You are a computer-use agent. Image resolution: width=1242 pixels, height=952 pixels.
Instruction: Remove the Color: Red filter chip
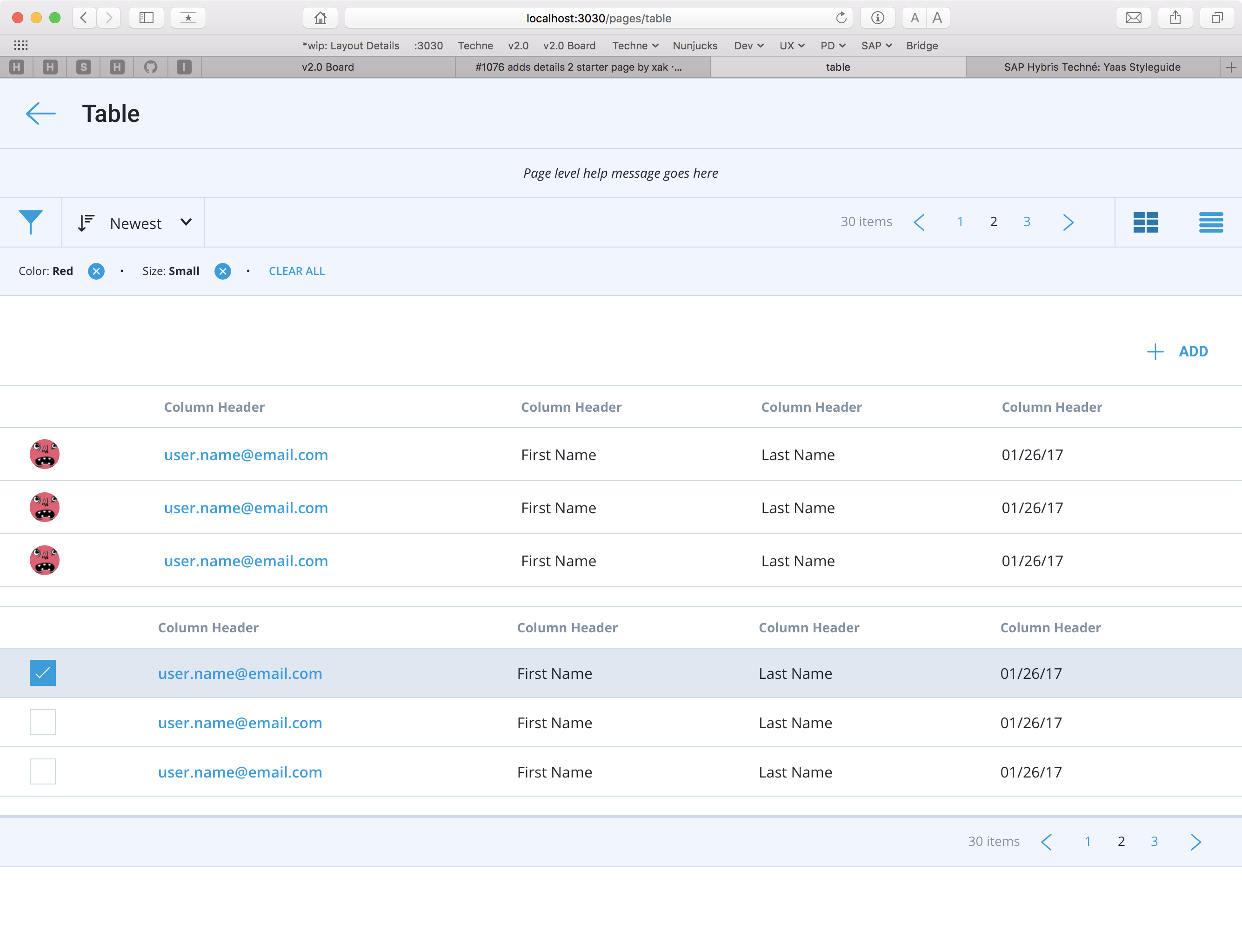click(x=96, y=271)
